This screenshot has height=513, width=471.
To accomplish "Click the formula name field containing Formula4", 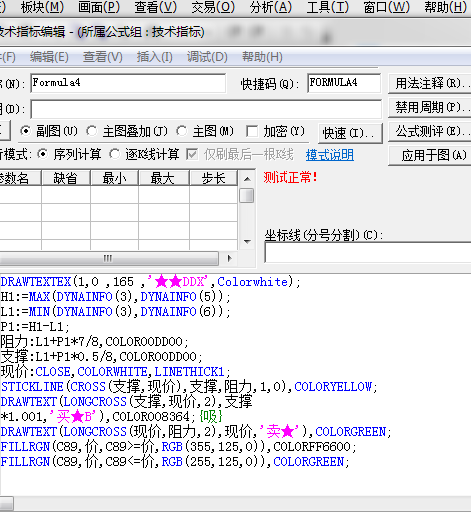I will tap(128, 83).
